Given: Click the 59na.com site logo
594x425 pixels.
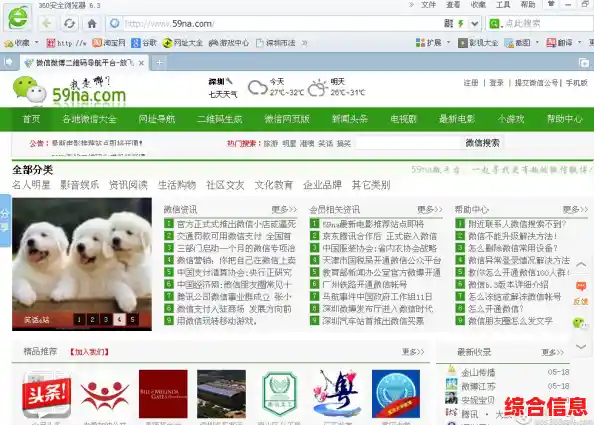Looking at the screenshot, I should click(x=70, y=90).
